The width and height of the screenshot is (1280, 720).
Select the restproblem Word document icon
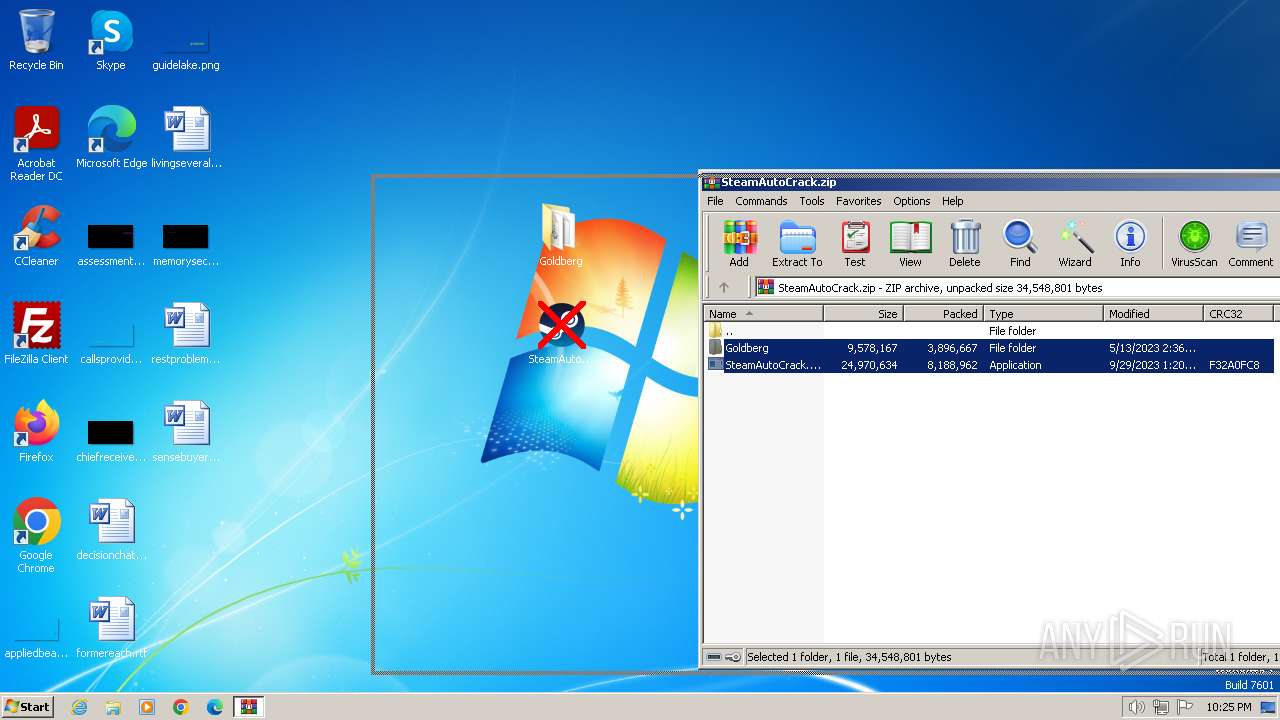pyautogui.click(x=186, y=334)
